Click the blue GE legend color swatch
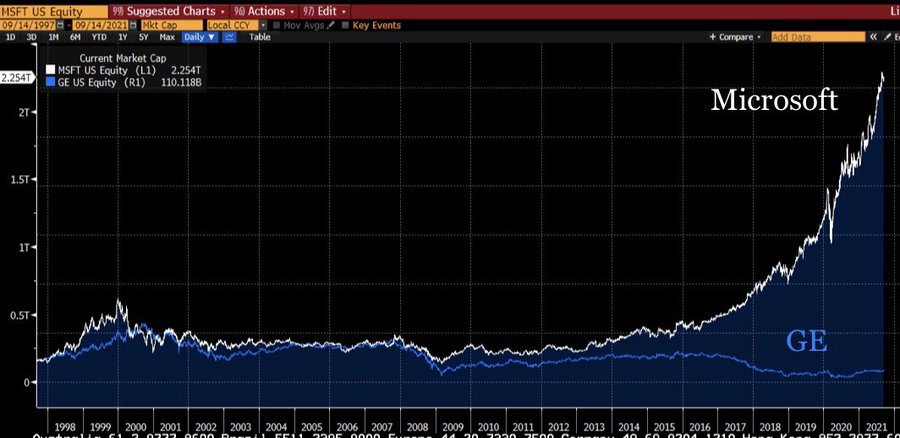Image resolution: width=900 pixels, height=438 pixels. click(x=51, y=84)
